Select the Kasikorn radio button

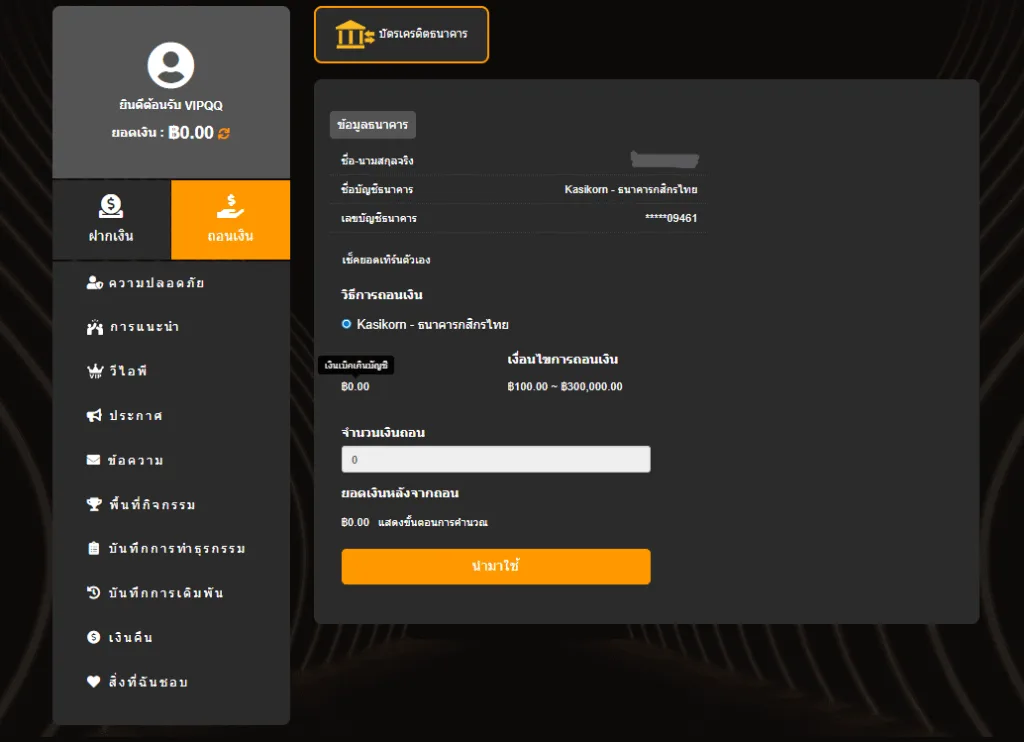pyautogui.click(x=346, y=324)
